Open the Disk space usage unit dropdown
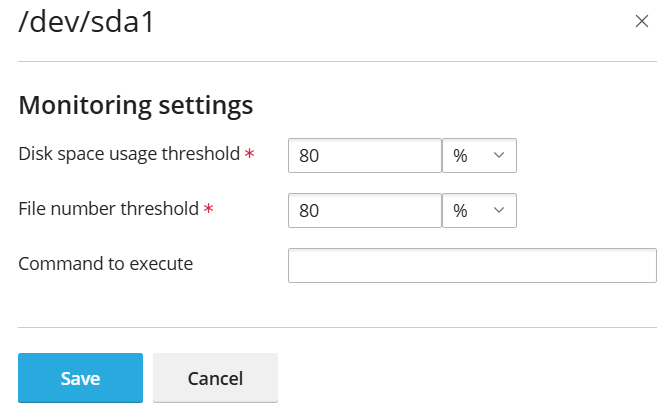The width and height of the screenshot is (672, 417). coord(479,156)
